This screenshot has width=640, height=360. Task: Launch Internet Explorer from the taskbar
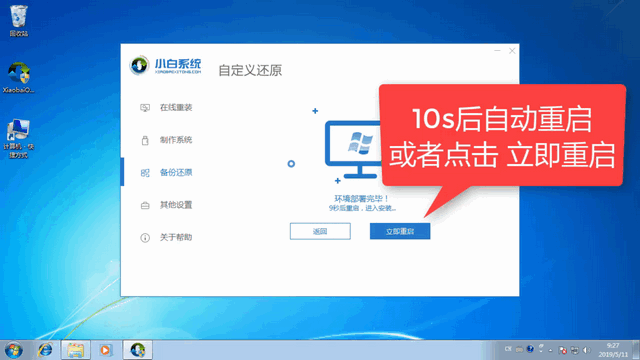[x=45, y=350]
